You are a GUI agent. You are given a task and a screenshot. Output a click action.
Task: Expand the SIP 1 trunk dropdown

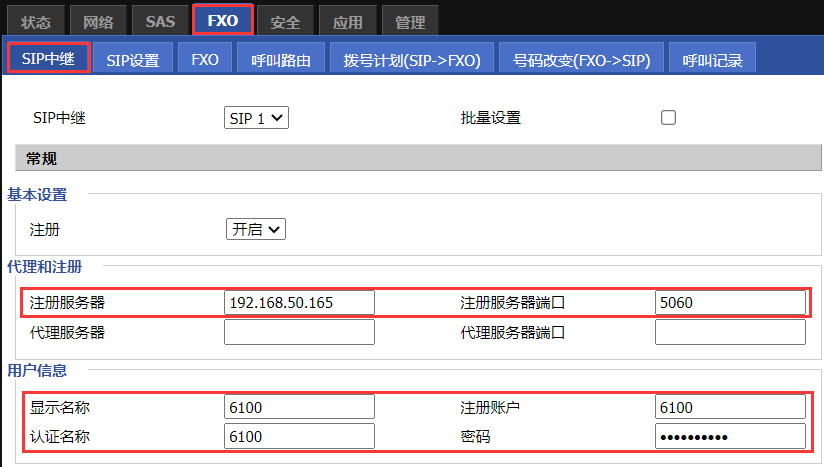pos(256,118)
